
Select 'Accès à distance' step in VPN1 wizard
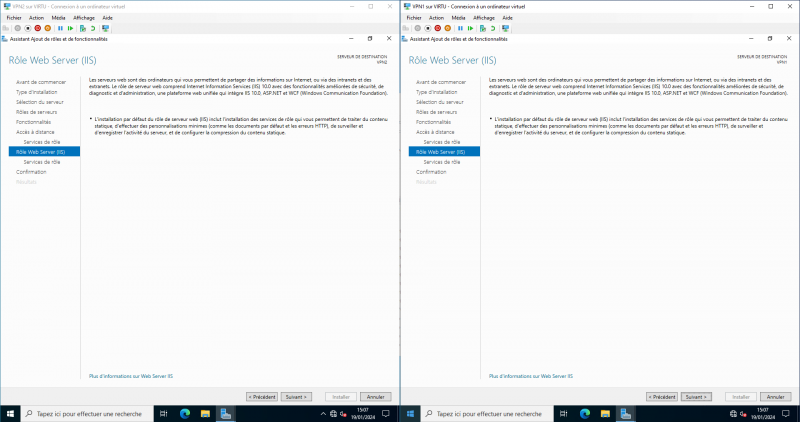[435, 132]
